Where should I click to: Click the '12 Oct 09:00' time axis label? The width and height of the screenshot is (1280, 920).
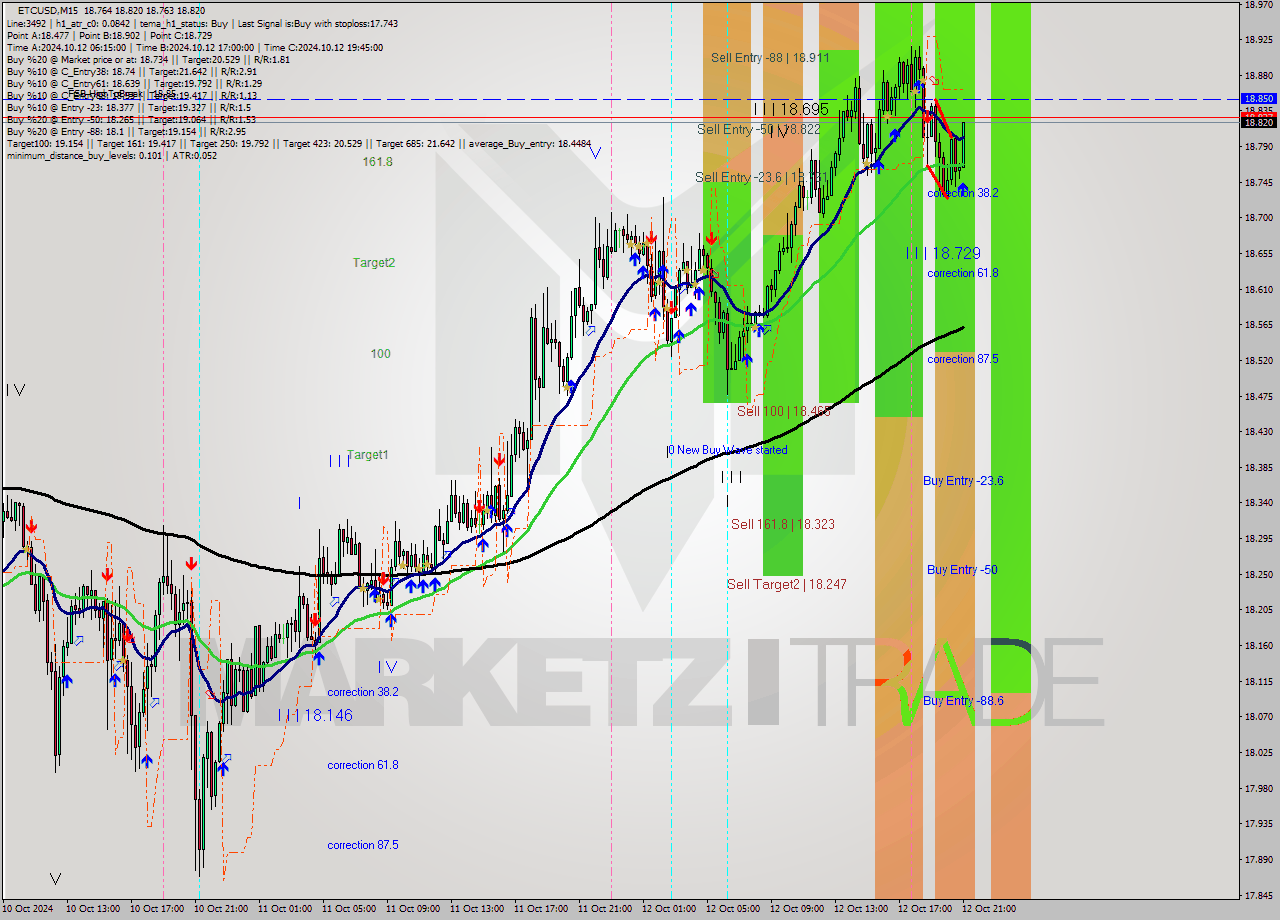coord(799,909)
